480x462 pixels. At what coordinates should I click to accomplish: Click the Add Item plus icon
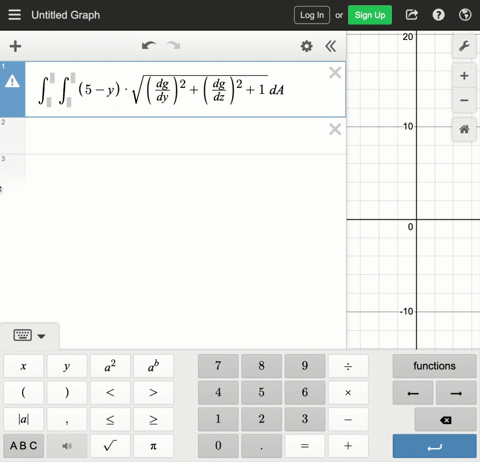15,46
